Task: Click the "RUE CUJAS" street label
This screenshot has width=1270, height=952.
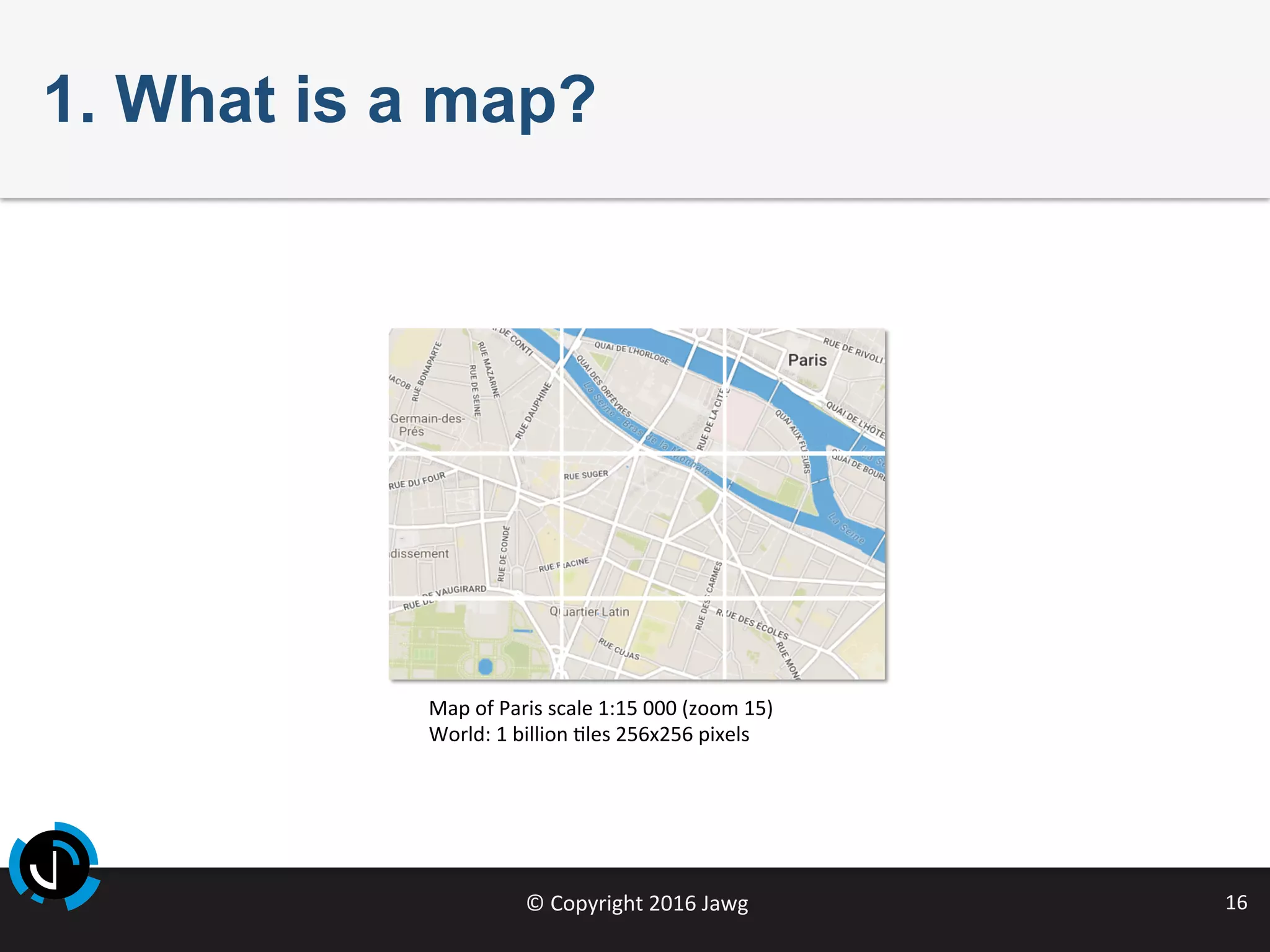Action: pos(618,648)
